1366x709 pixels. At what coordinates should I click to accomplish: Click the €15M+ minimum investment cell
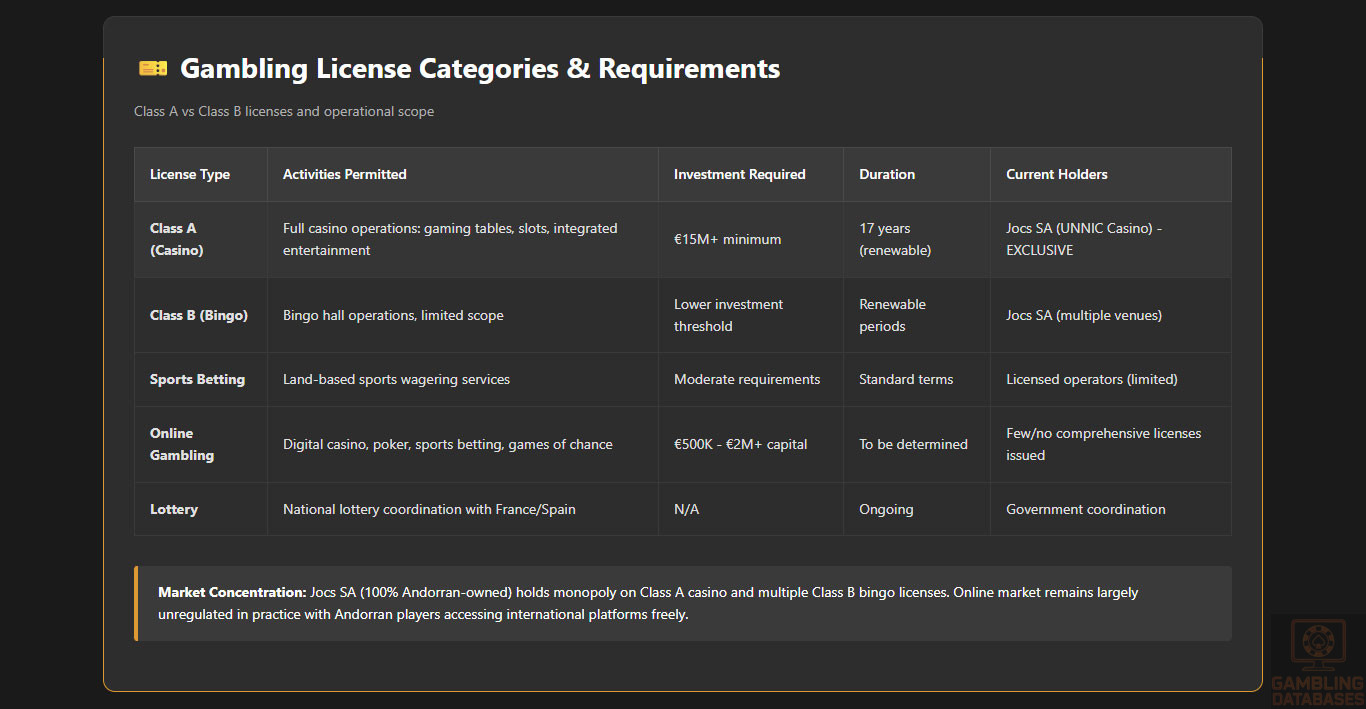tap(727, 239)
